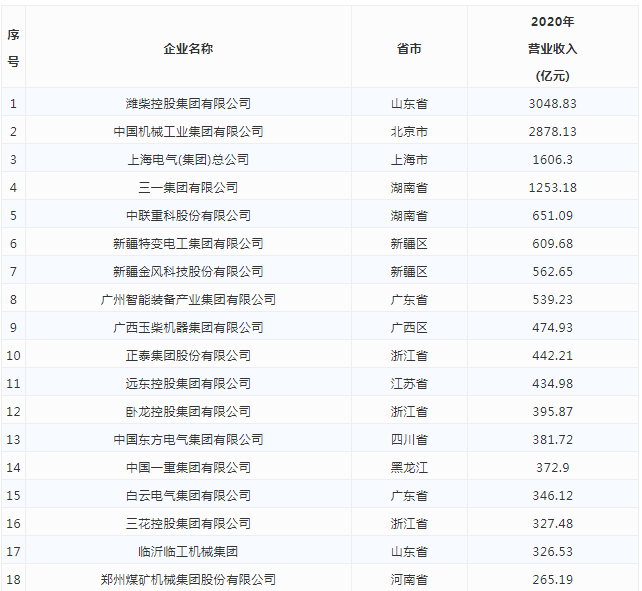
Task: Click revenue value 265.19
Action: [x=552, y=580]
